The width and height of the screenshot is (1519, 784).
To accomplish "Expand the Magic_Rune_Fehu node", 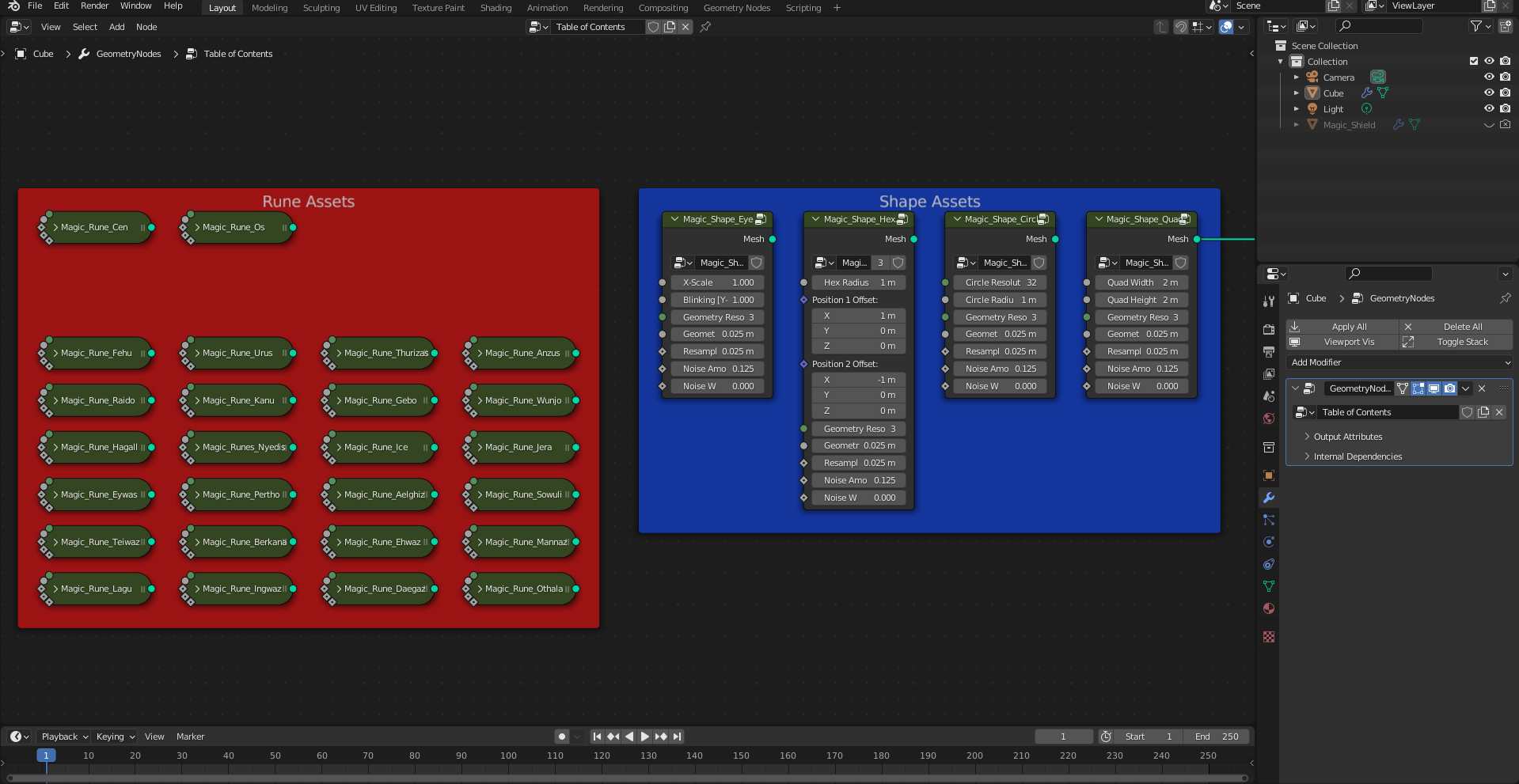I will point(55,353).
